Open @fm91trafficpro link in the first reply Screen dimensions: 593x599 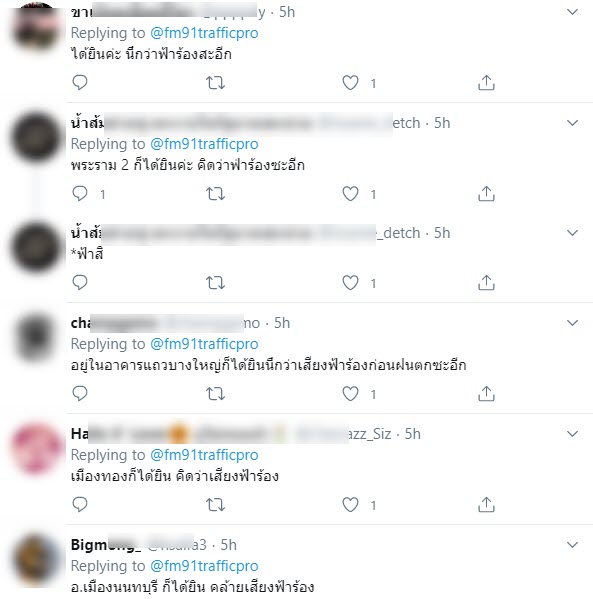coord(204,33)
